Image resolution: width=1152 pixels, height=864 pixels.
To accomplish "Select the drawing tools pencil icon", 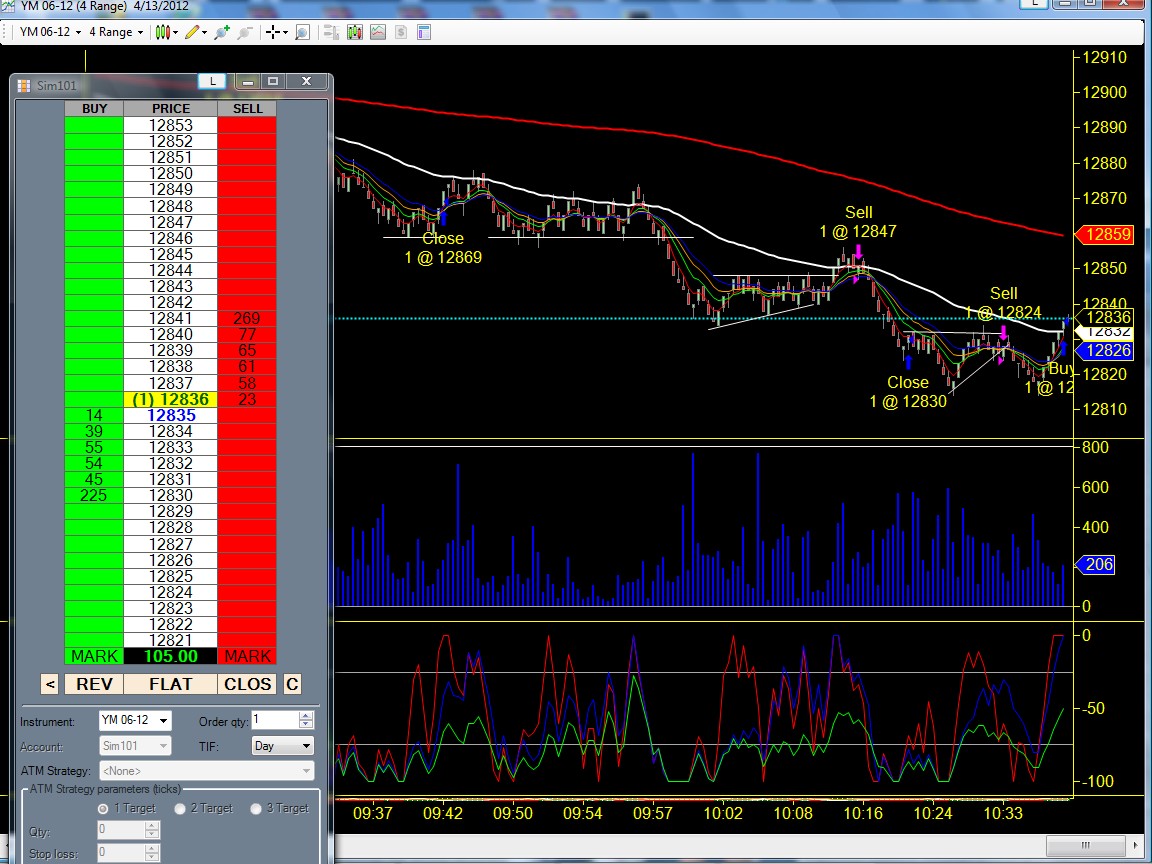I will point(192,32).
